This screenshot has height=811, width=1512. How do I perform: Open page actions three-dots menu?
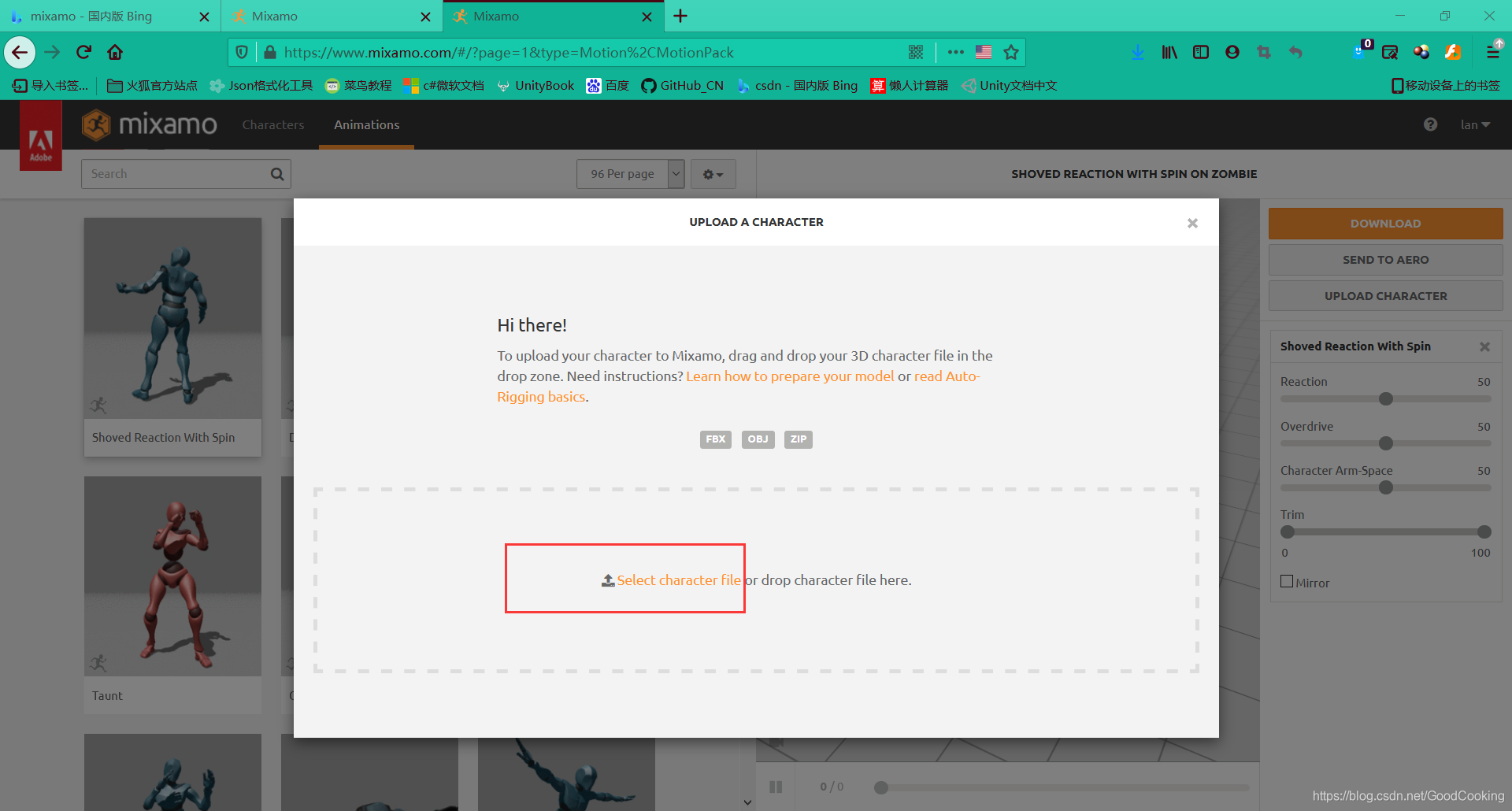(956, 53)
